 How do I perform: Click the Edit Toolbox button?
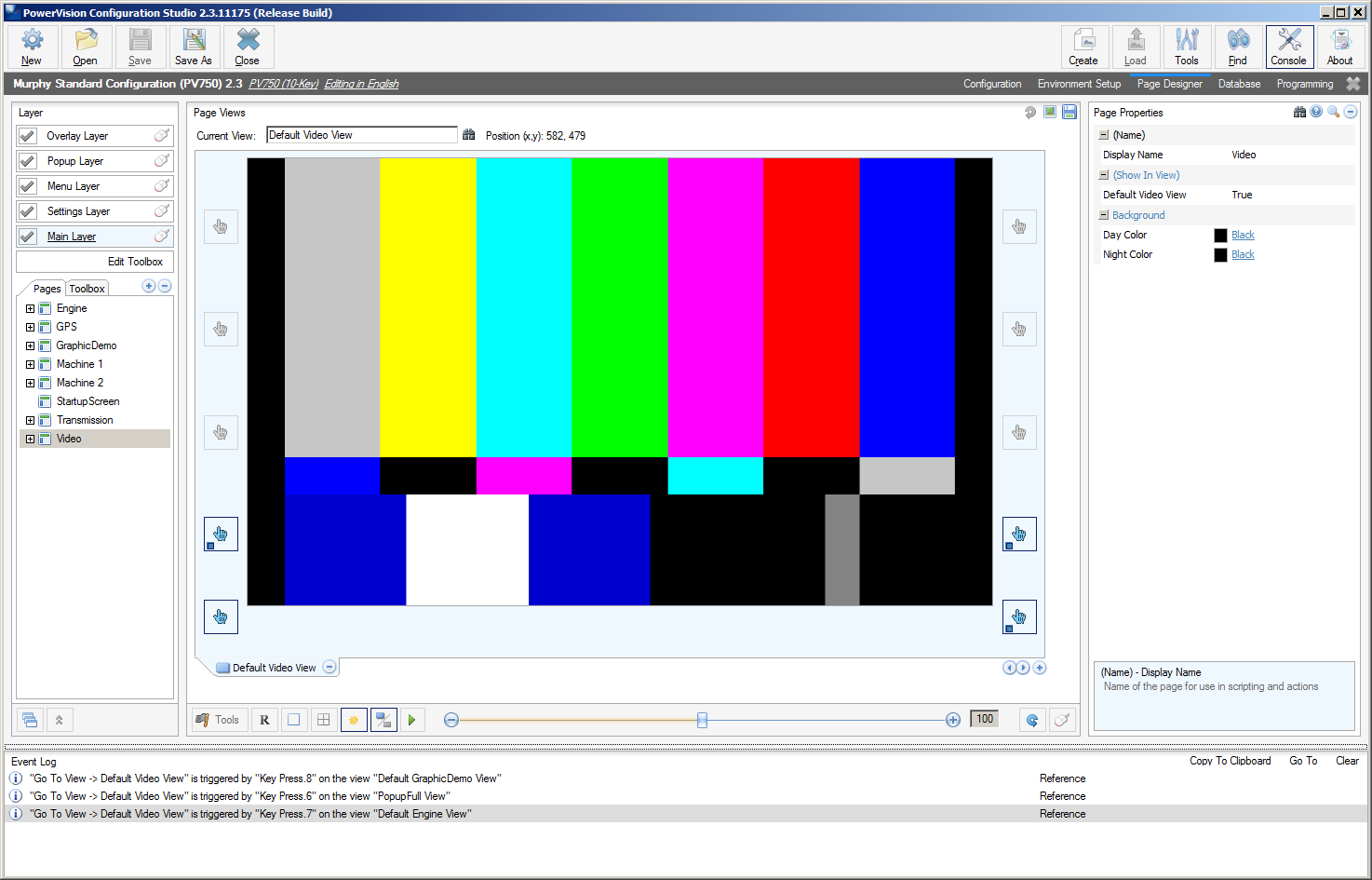[x=135, y=262]
